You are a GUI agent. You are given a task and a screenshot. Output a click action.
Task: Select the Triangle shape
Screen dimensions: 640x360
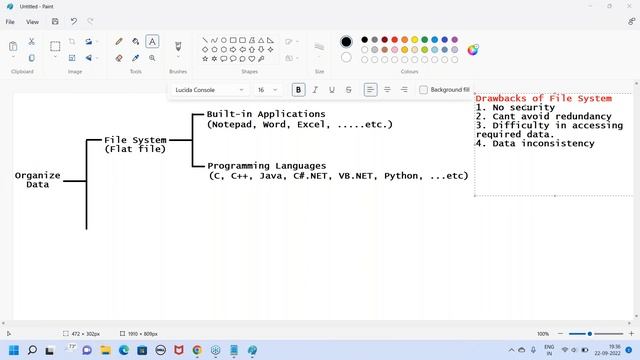tap(261, 40)
